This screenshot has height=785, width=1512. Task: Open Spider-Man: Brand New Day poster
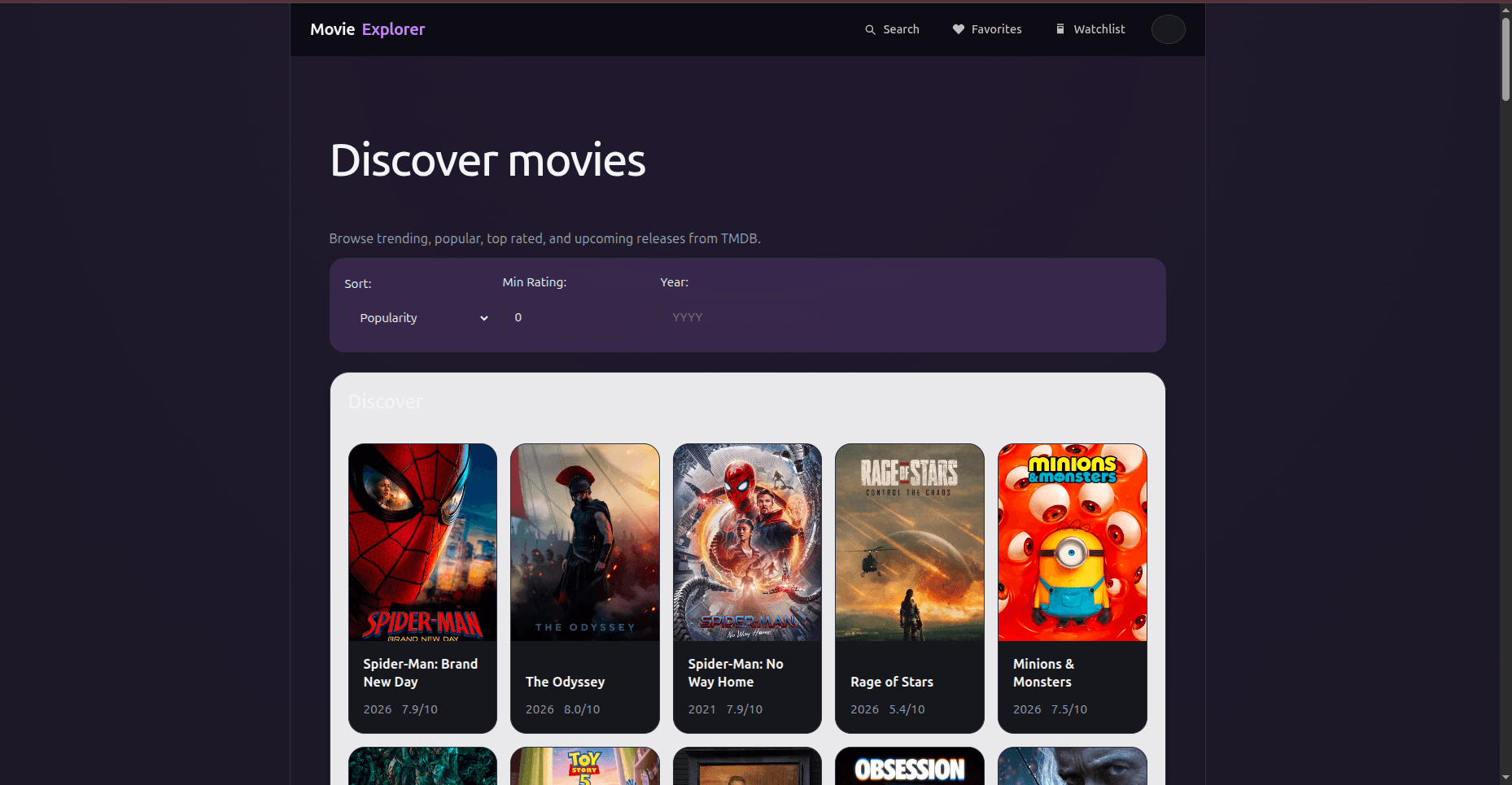click(x=422, y=542)
